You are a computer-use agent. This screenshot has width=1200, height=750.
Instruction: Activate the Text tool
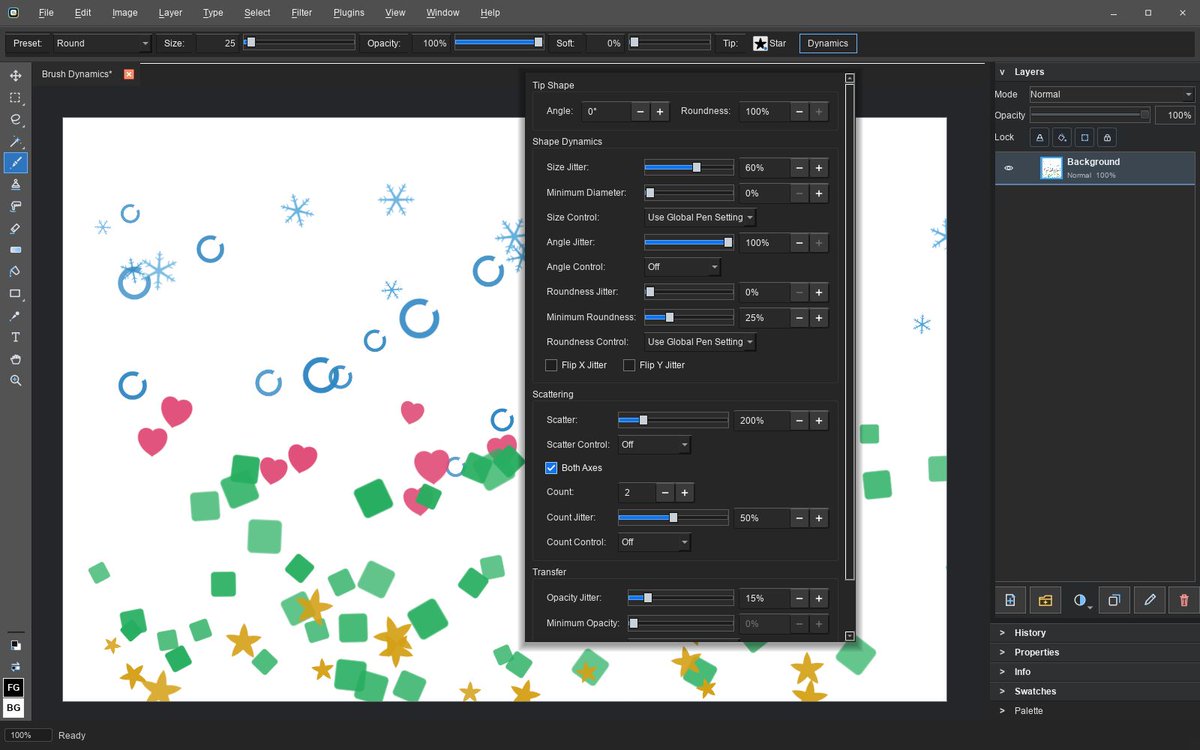[x=15, y=338]
